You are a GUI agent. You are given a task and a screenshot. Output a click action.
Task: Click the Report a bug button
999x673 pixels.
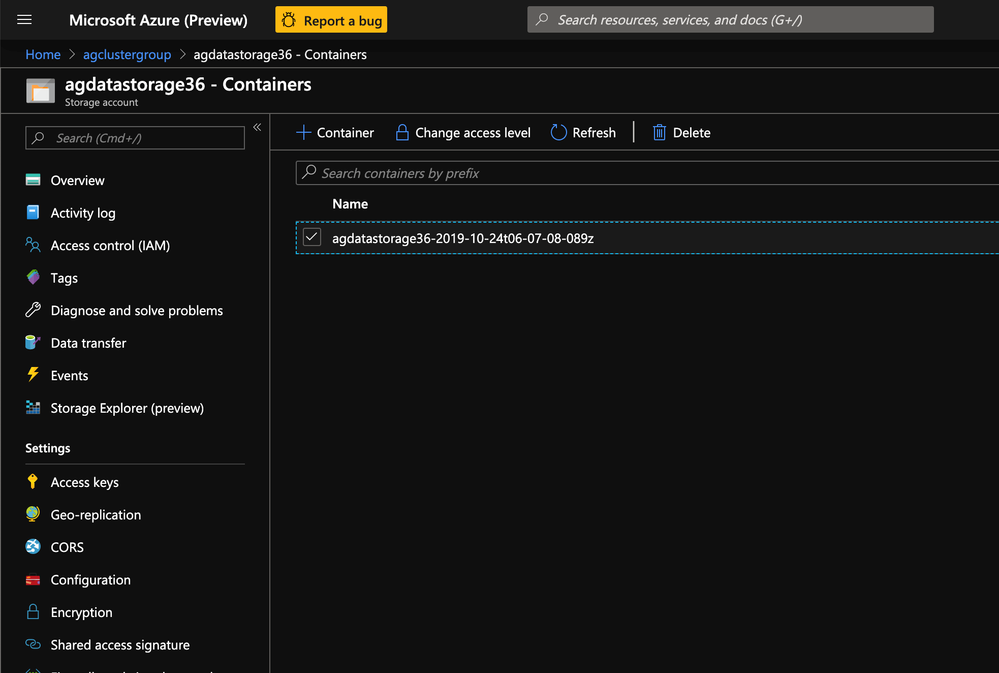coord(331,20)
